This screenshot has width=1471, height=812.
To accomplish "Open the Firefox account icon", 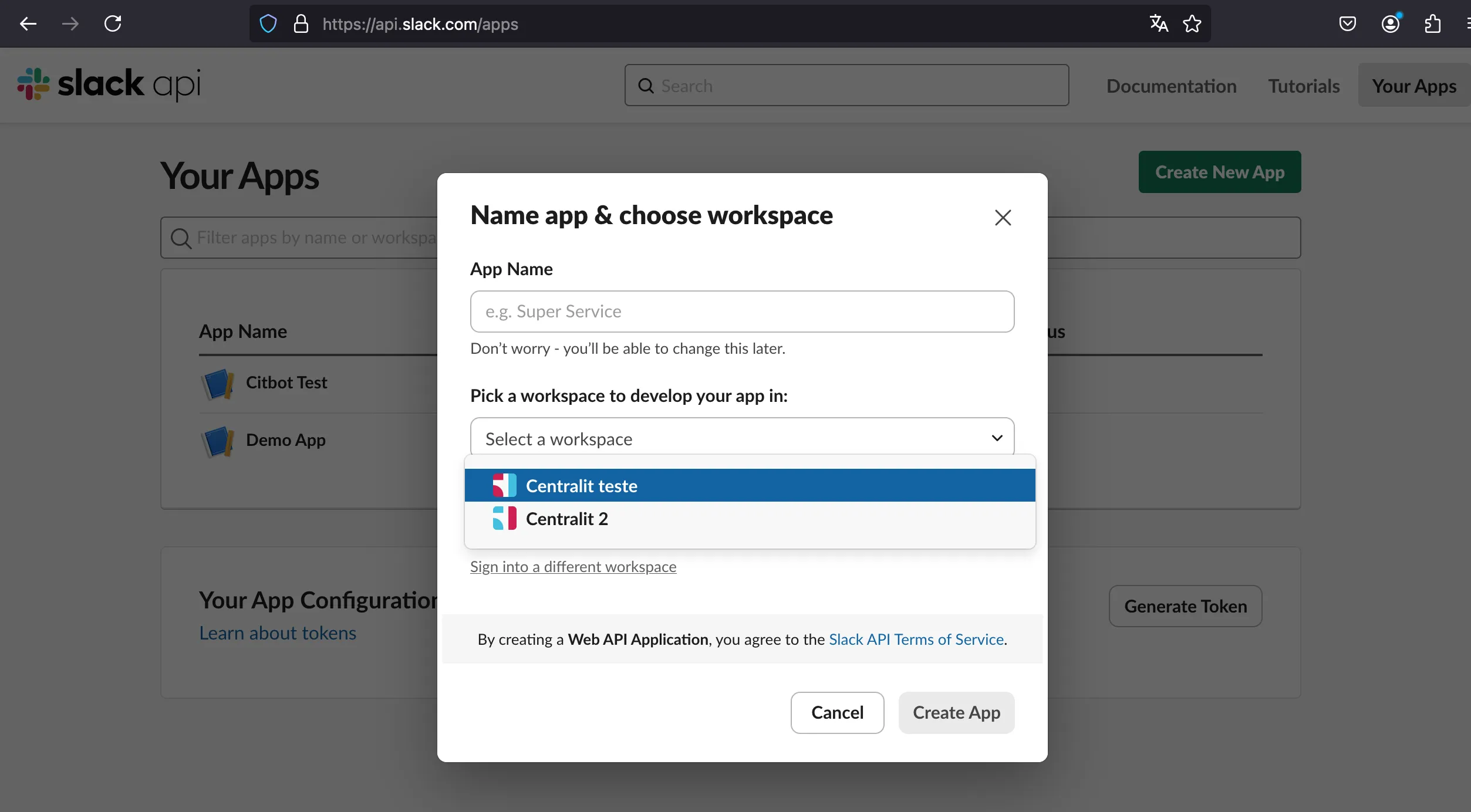I will click(1391, 24).
